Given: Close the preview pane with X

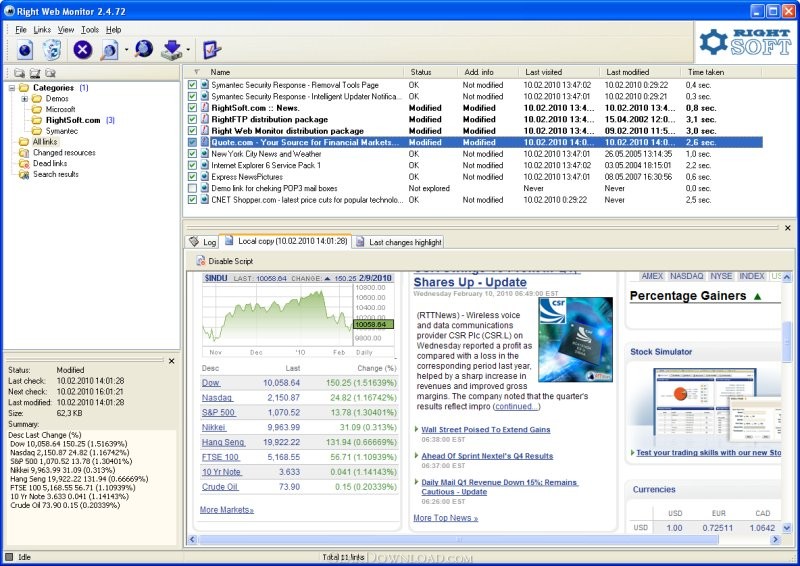Looking at the screenshot, I should pyautogui.click(x=787, y=228).
